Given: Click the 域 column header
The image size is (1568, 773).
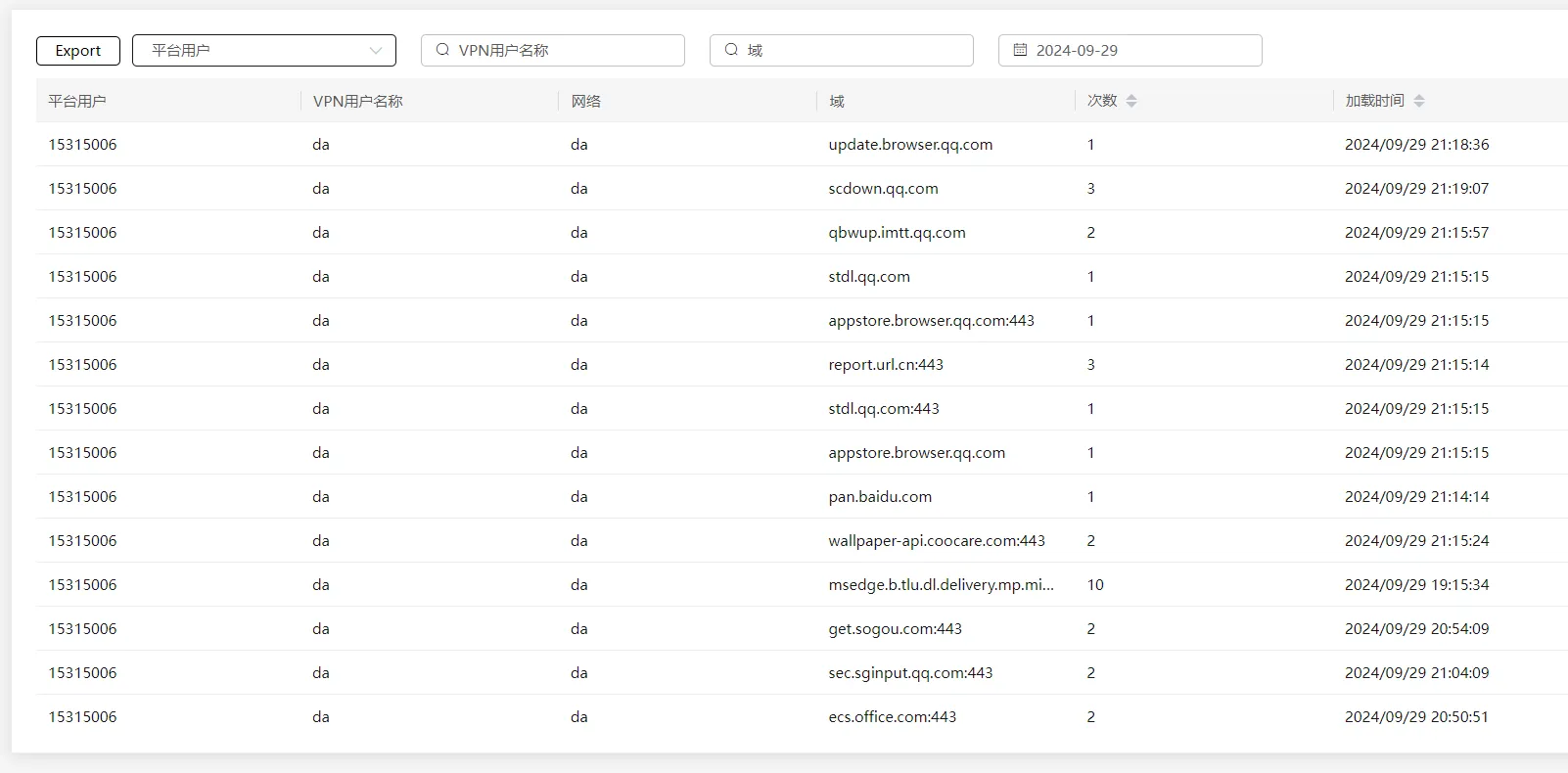Looking at the screenshot, I should click(837, 101).
